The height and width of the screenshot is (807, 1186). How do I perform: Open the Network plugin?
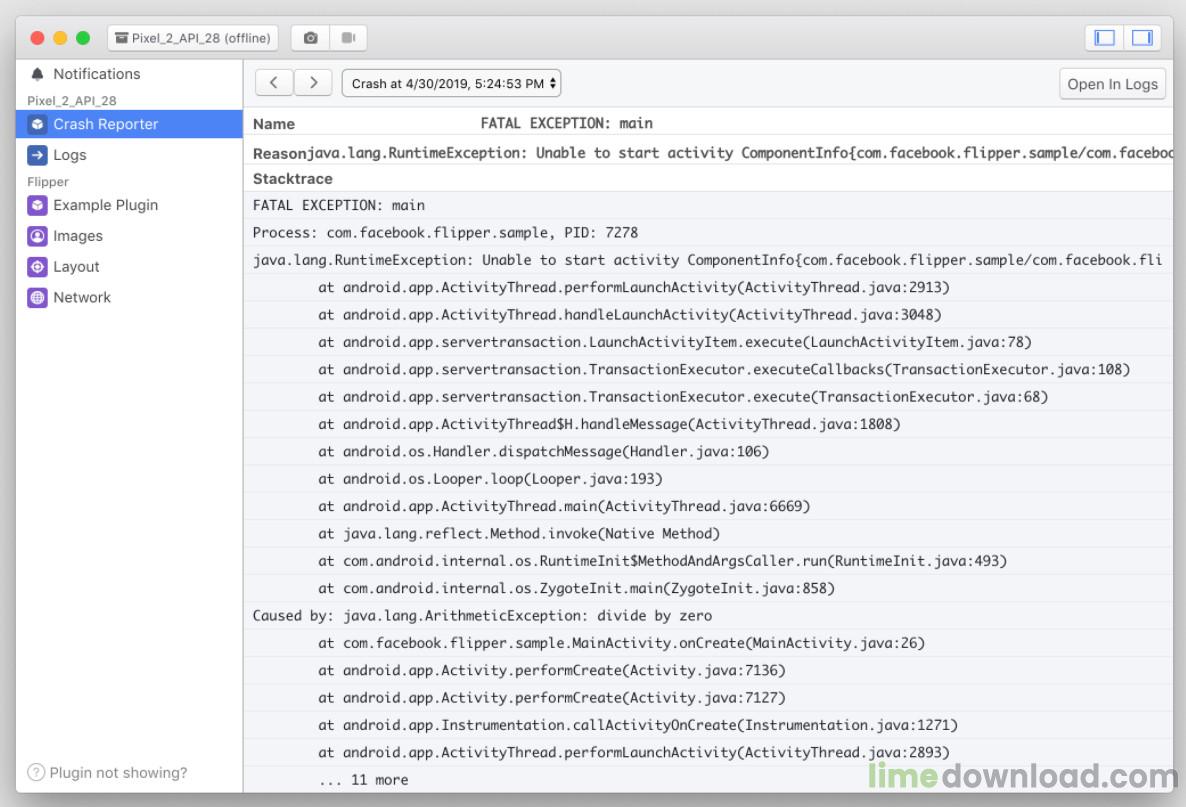[81, 297]
